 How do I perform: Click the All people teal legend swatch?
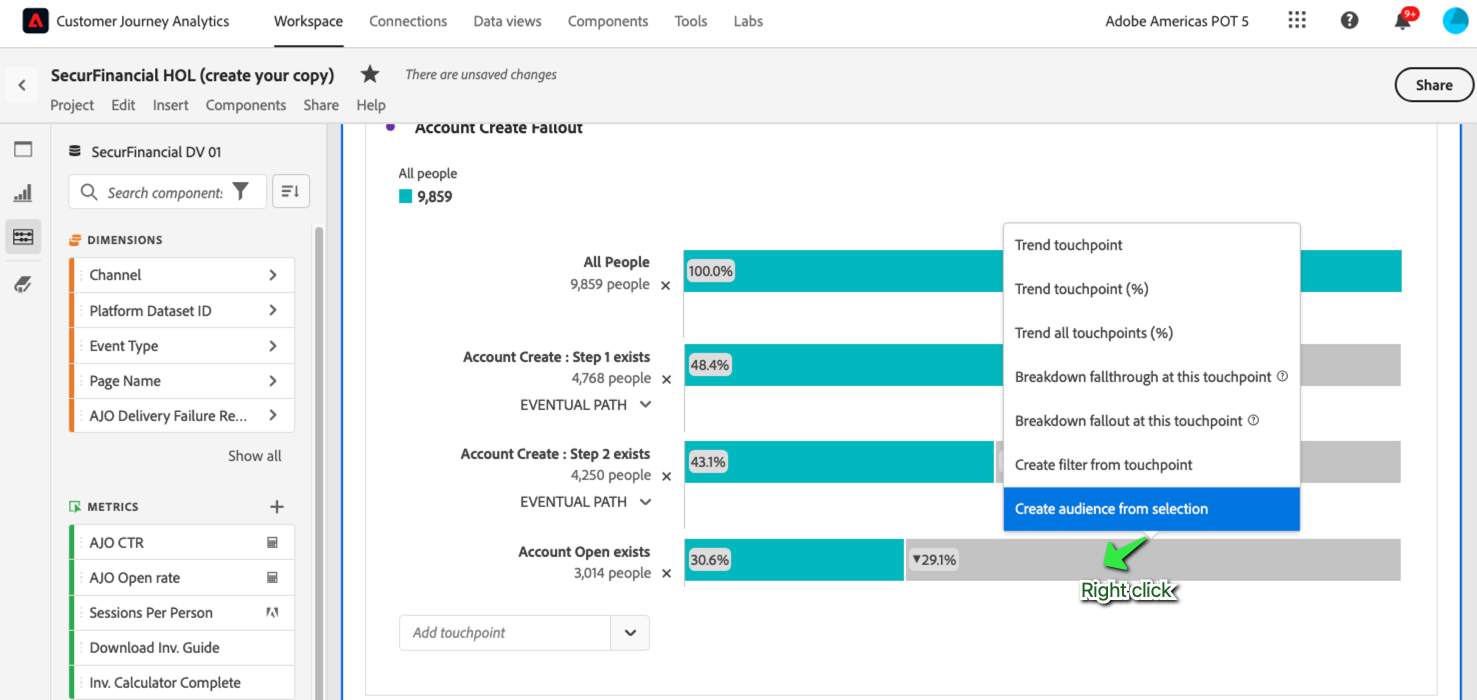[405, 197]
